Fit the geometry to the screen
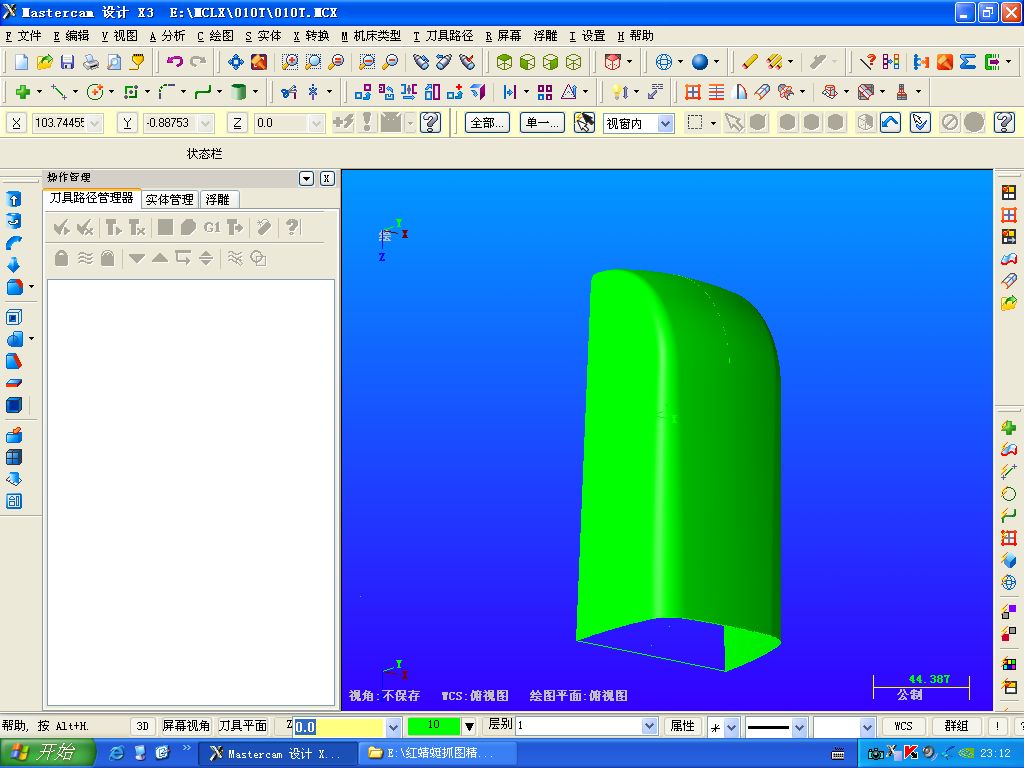This screenshot has width=1024, height=768. click(235, 62)
